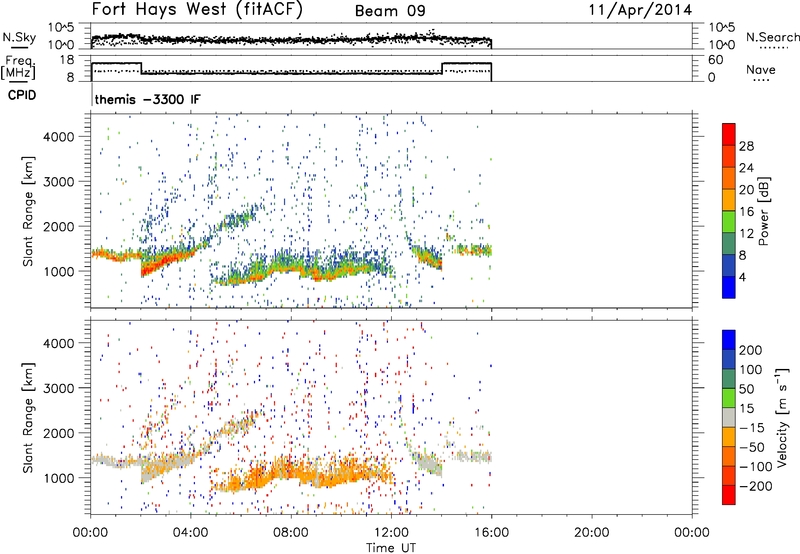Click the '16:00' time tick label
This screenshot has width=800, height=554.
click(491, 533)
